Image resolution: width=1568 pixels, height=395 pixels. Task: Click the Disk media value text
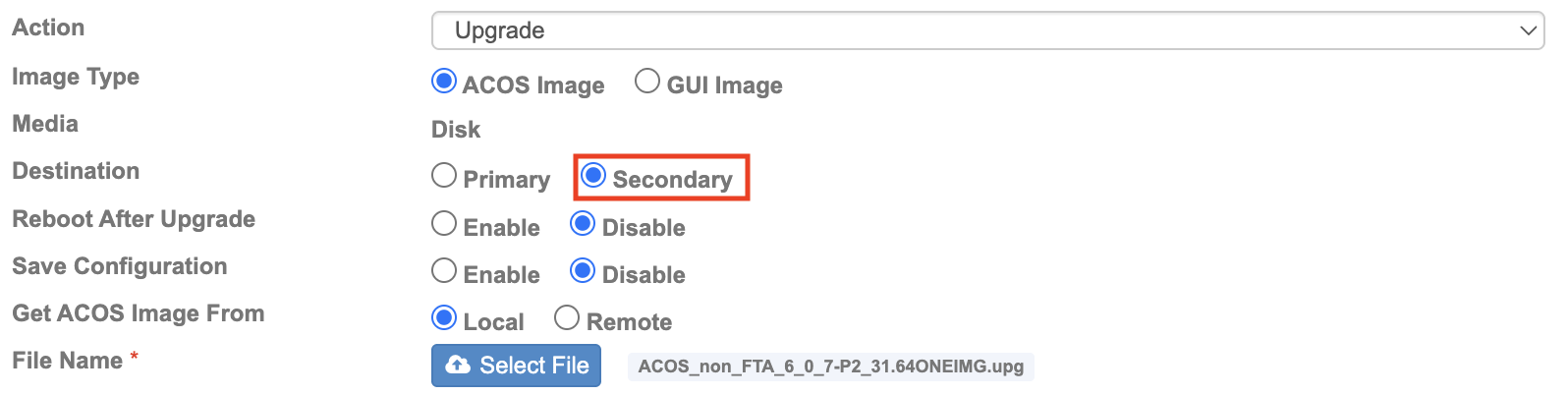pos(456,130)
